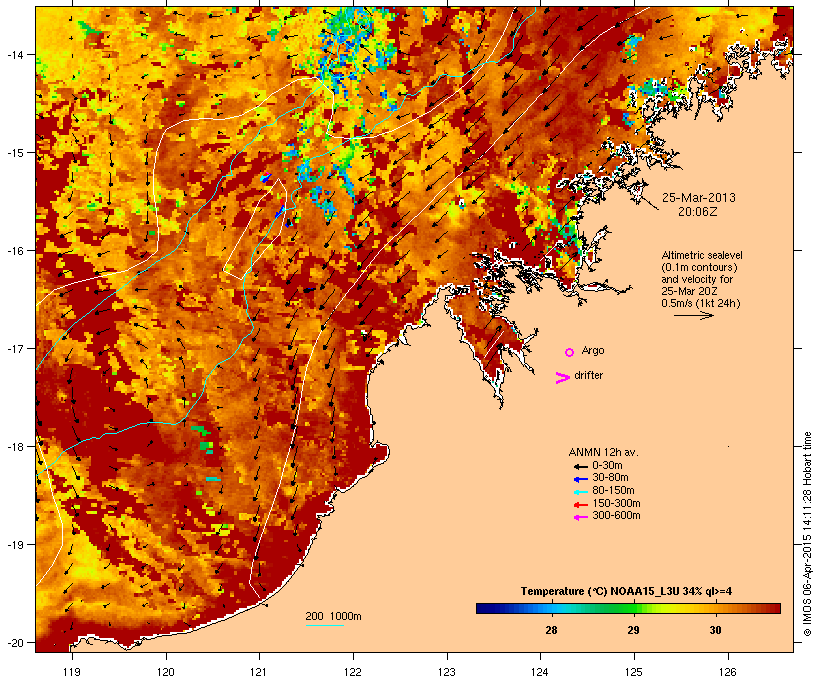Viewport: 820px width, 680px height.
Task: Click longitude axis label 120
Action: (x=165, y=672)
